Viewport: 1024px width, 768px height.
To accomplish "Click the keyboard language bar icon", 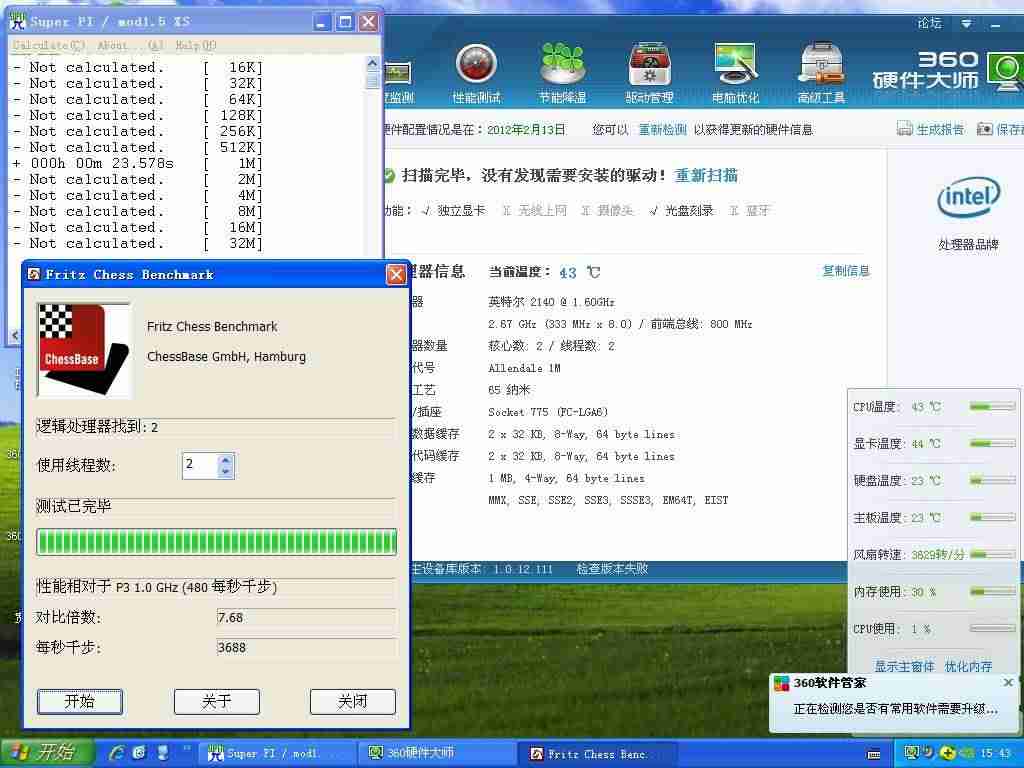I will pyautogui.click(x=873, y=755).
